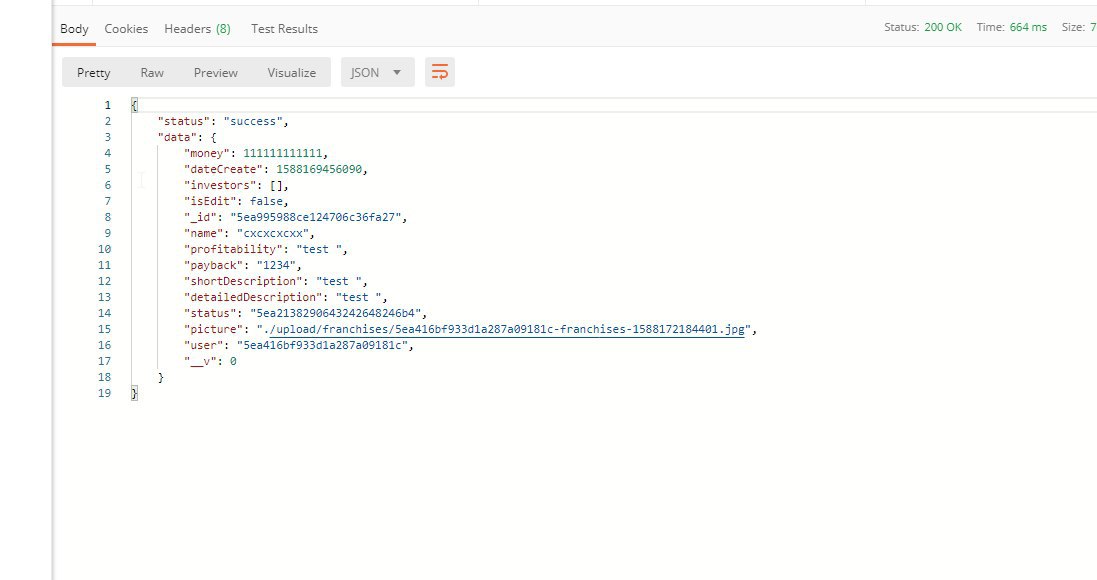This screenshot has height=580, width=1097.
Task: Open the Test Results tab
Action: 284,29
